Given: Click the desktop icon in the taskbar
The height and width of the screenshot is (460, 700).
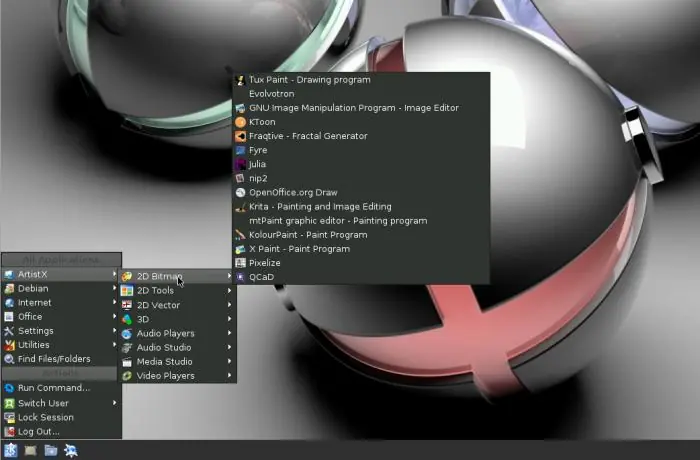Looking at the screenshot, I should (30, 450).
